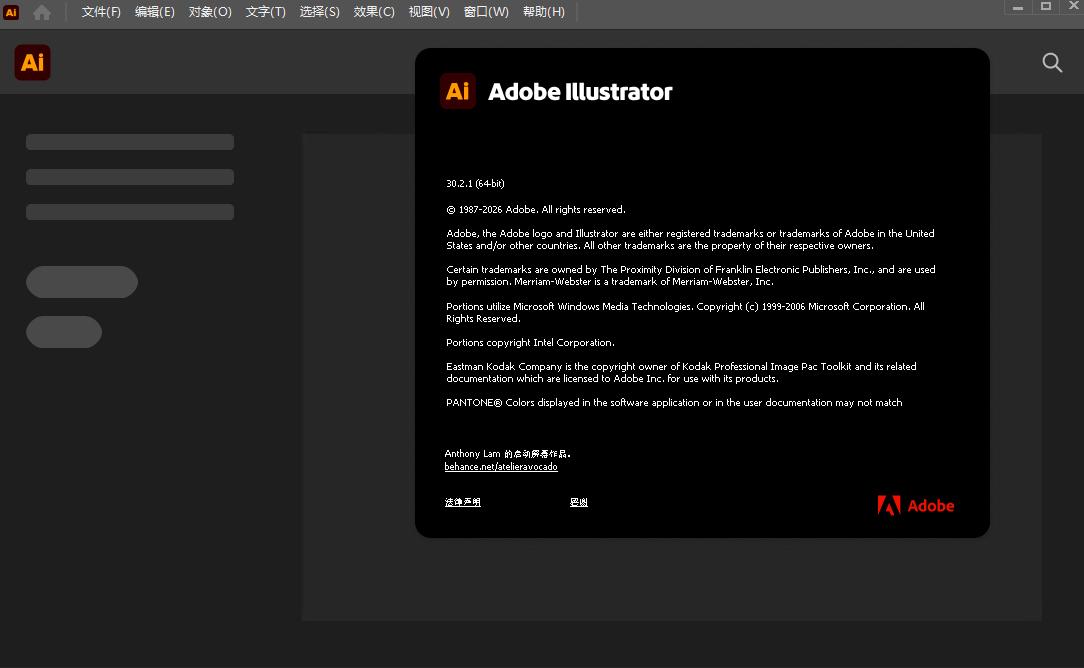Click the small pill-shaped placeholder in the sidebar
Image resolution: width=1084 pixels, height=668 pixels.
63,332
